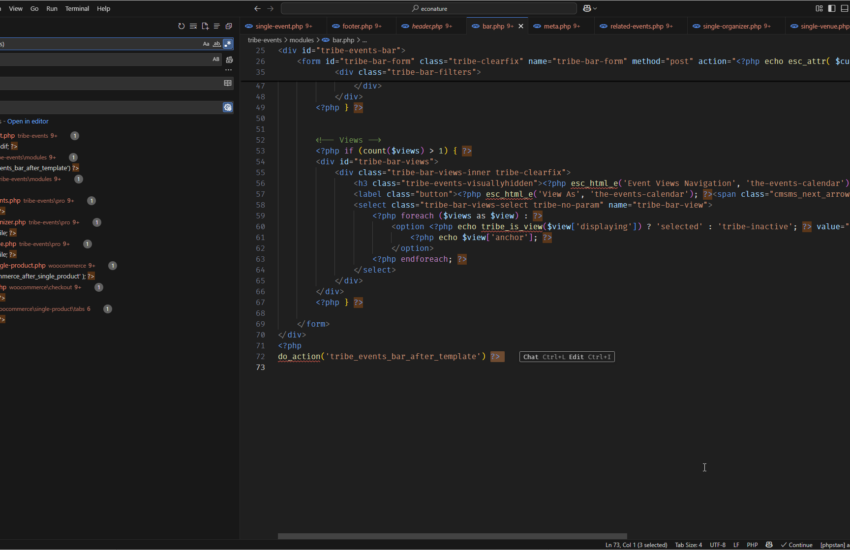
Task: Open the Go menu
Action: [34, 9]
